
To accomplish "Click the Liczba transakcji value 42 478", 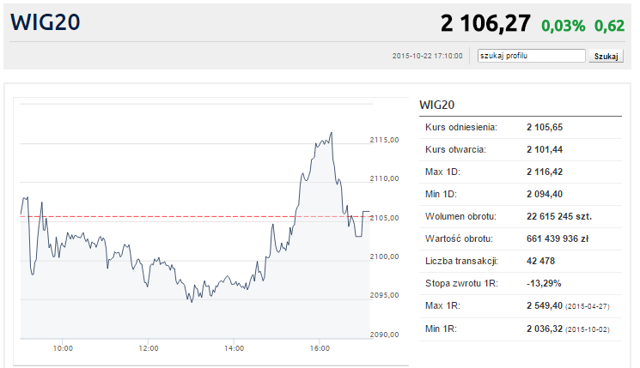I will coord(540,261).
